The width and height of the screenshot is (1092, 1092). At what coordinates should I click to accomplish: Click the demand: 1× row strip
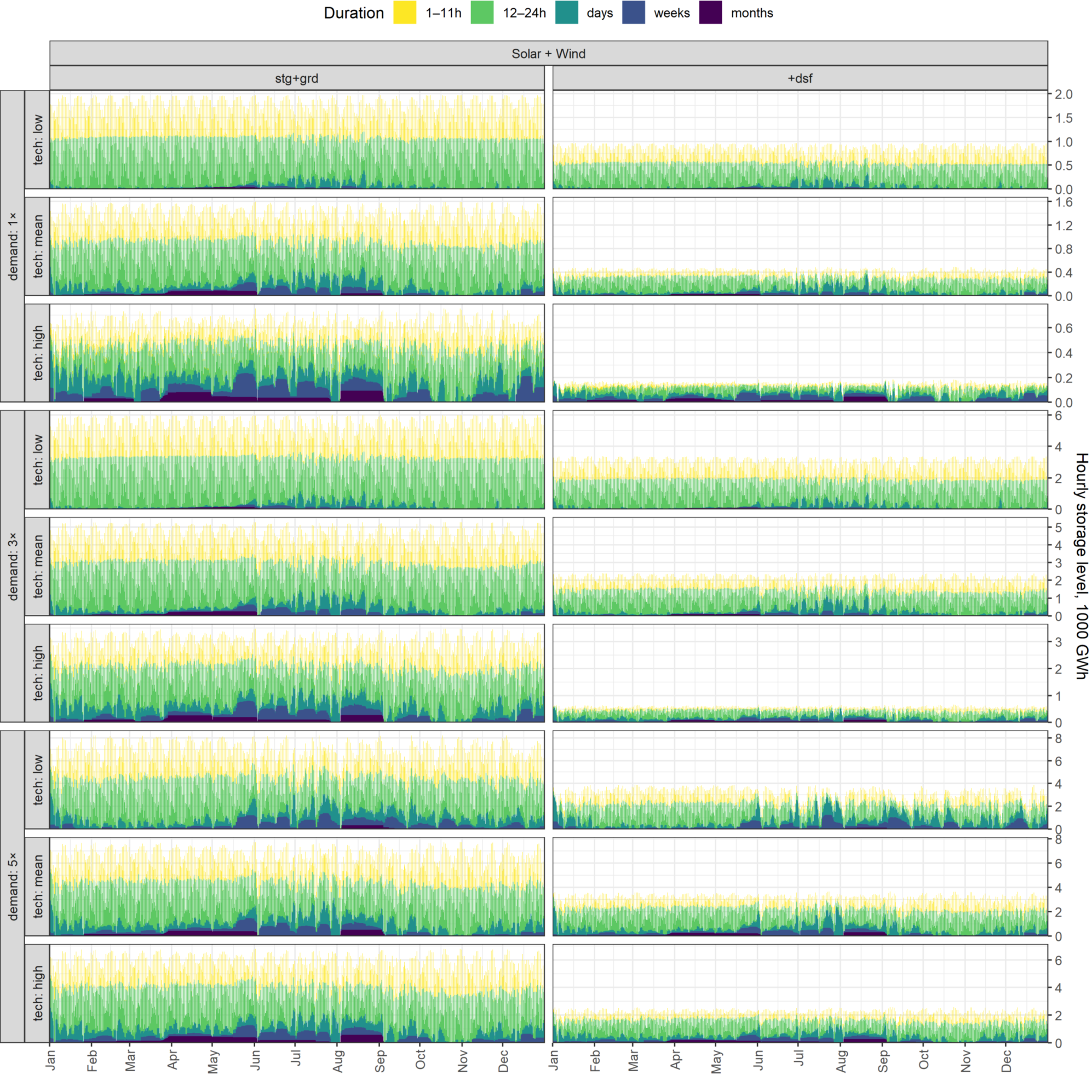tap(13, 246)
